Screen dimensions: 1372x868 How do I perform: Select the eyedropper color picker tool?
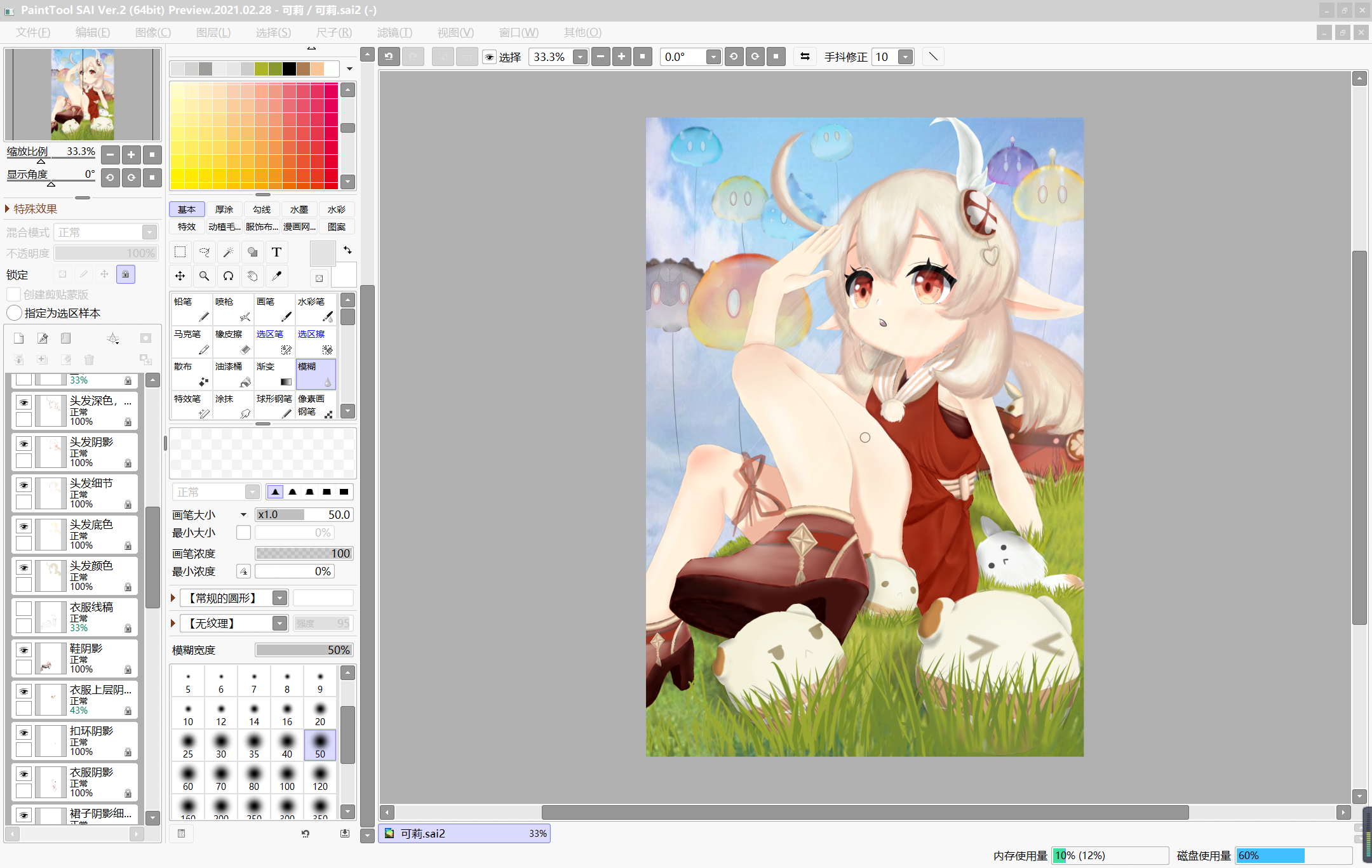click(x=277, y=276)
